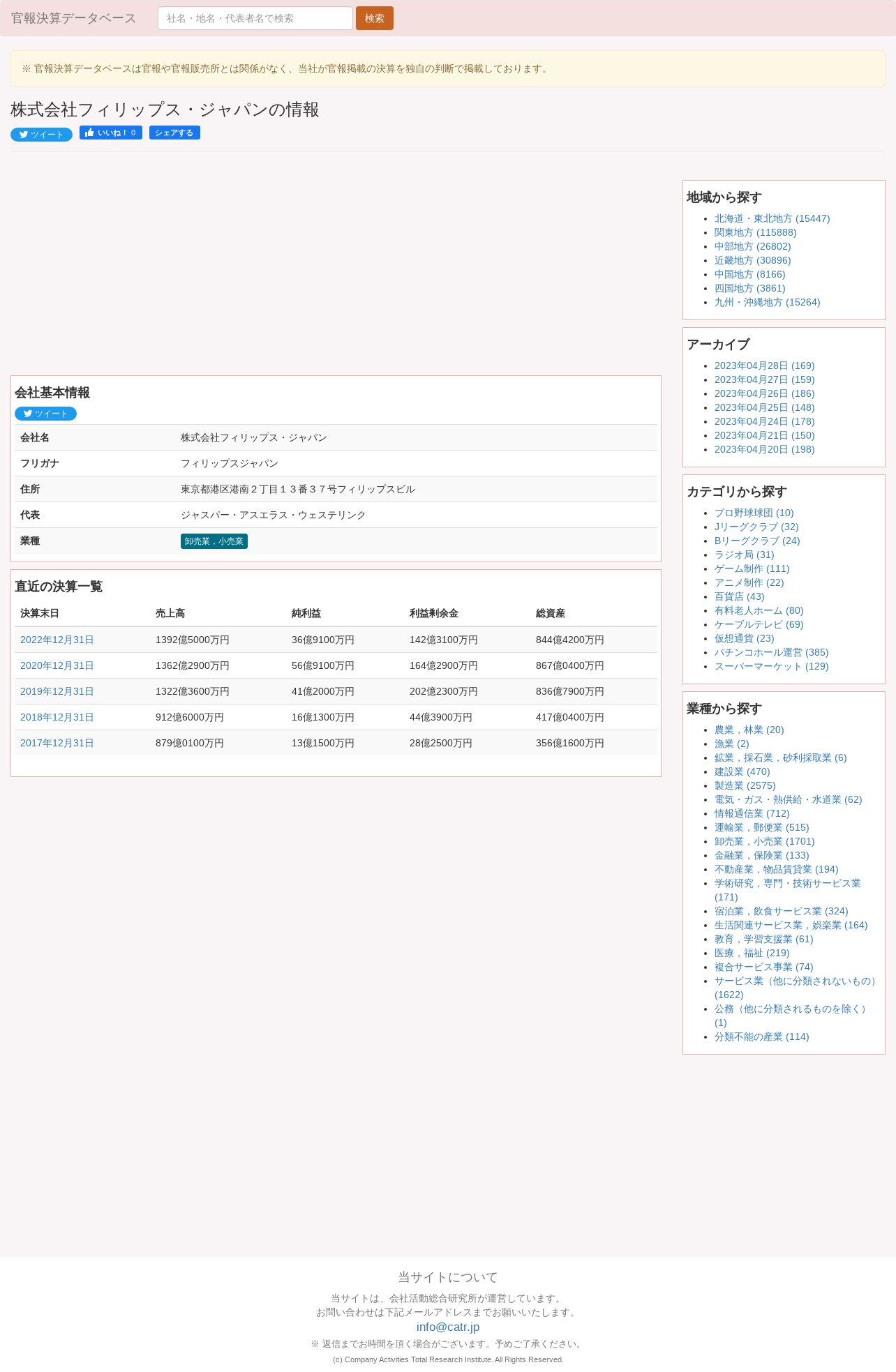Open industry 運輸業，郵便業 (515)
Viewport: 896px width, 1372px height.
[761, 827]
